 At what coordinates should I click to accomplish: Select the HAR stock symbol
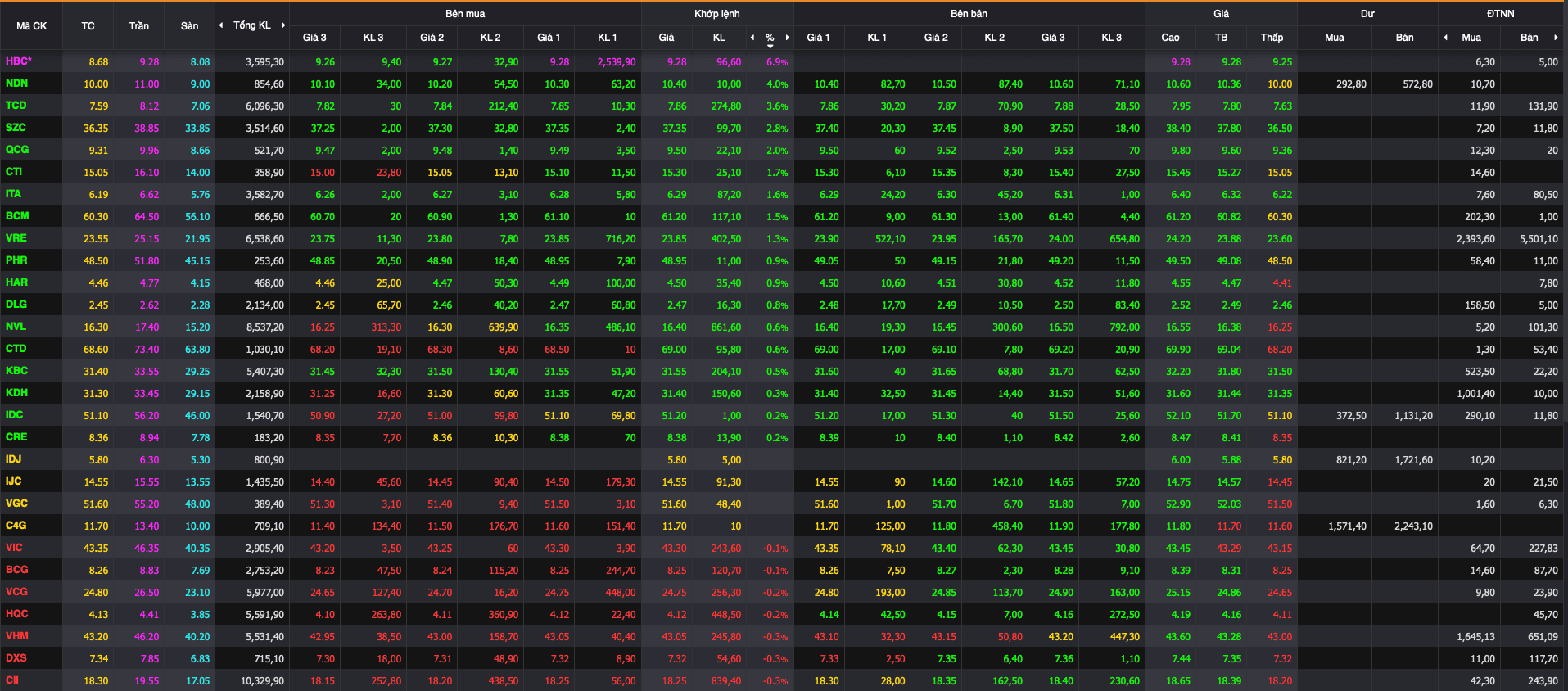pos(16,282)
